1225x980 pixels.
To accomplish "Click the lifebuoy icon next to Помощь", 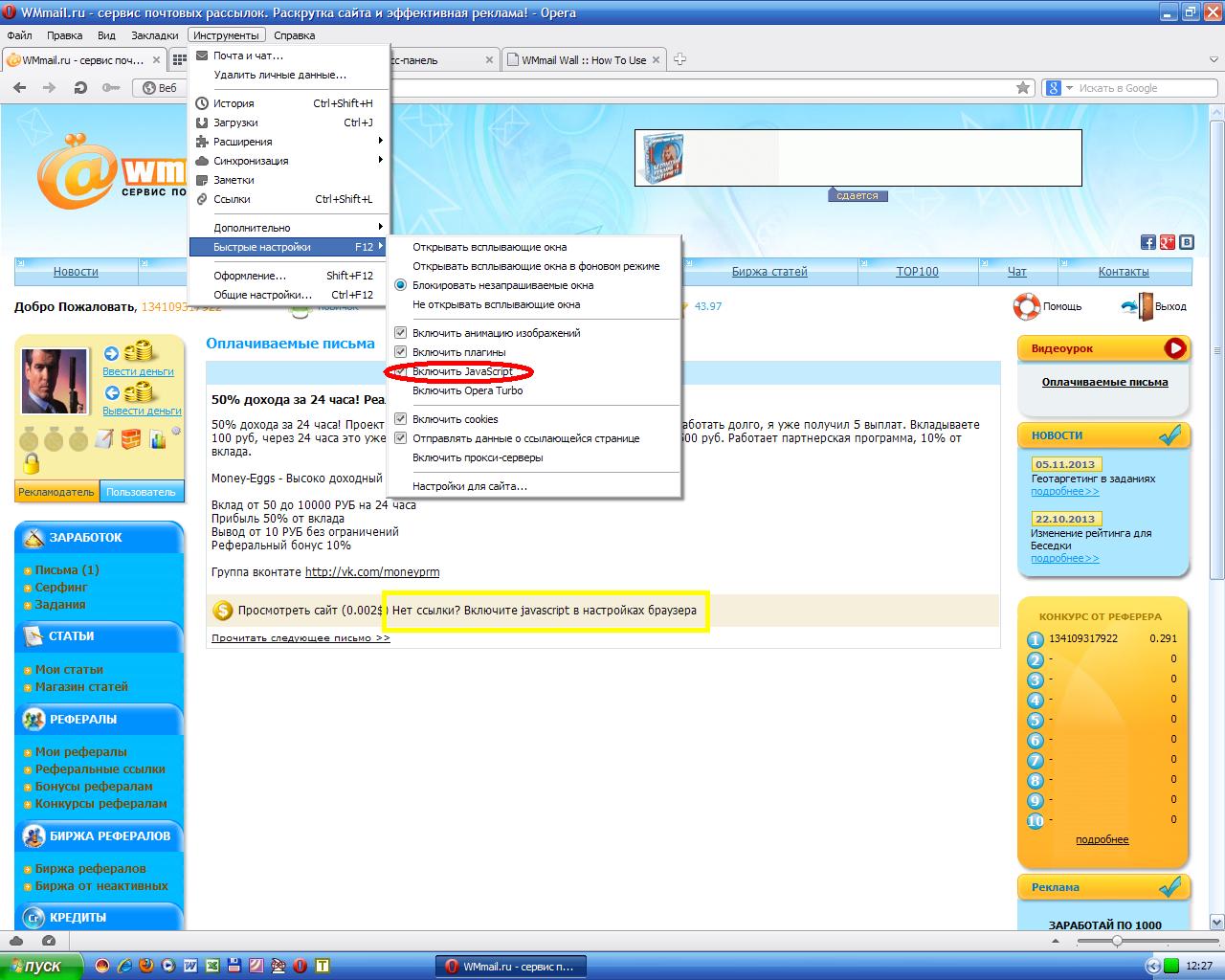I will point(1026,306).
